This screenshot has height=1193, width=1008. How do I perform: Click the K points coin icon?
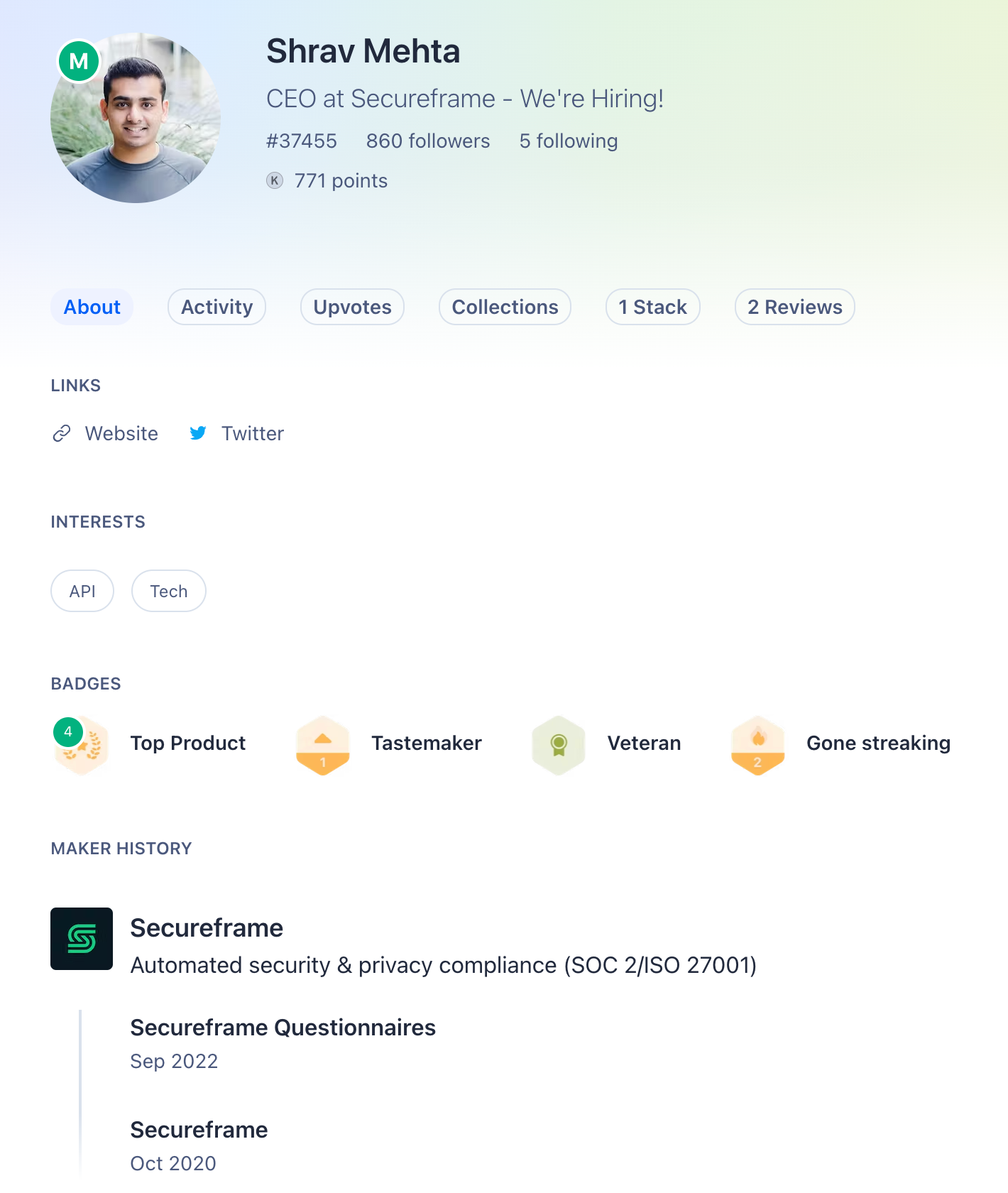[x=275, y=181]
